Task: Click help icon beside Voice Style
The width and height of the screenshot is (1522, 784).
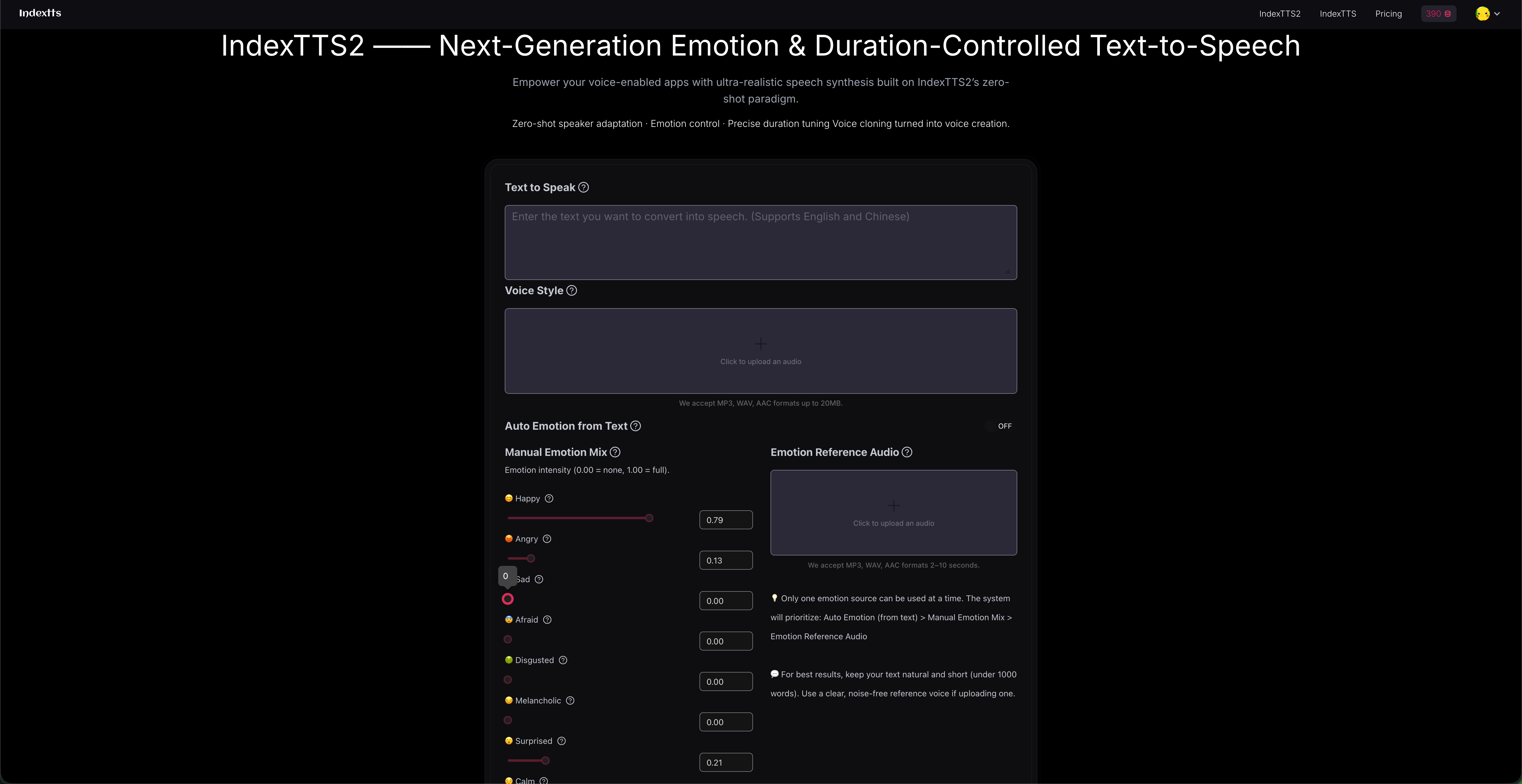Action: pyautogui.click(x=571, y=290)
